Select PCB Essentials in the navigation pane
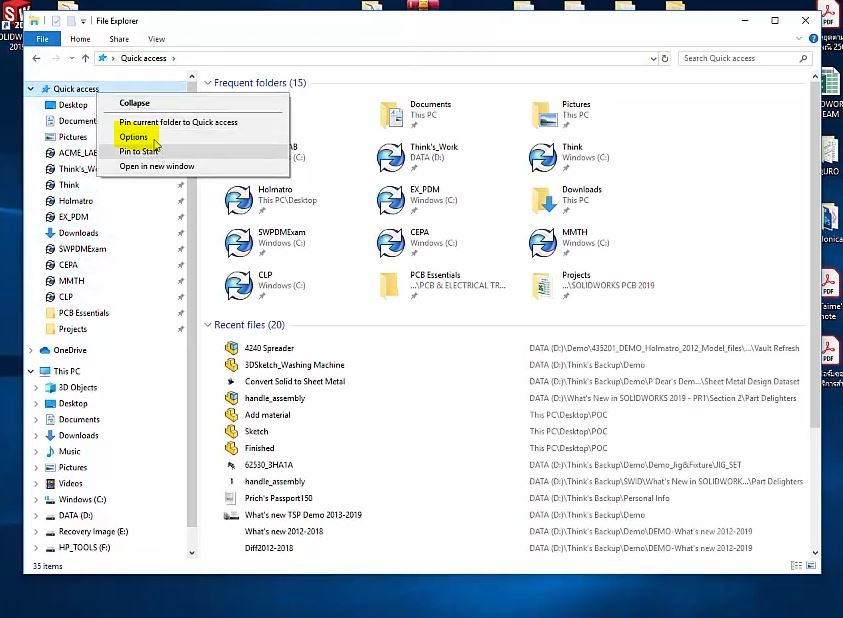Image resolution: width=843 pixels, height=618 pixels. [x=83, y=312]
